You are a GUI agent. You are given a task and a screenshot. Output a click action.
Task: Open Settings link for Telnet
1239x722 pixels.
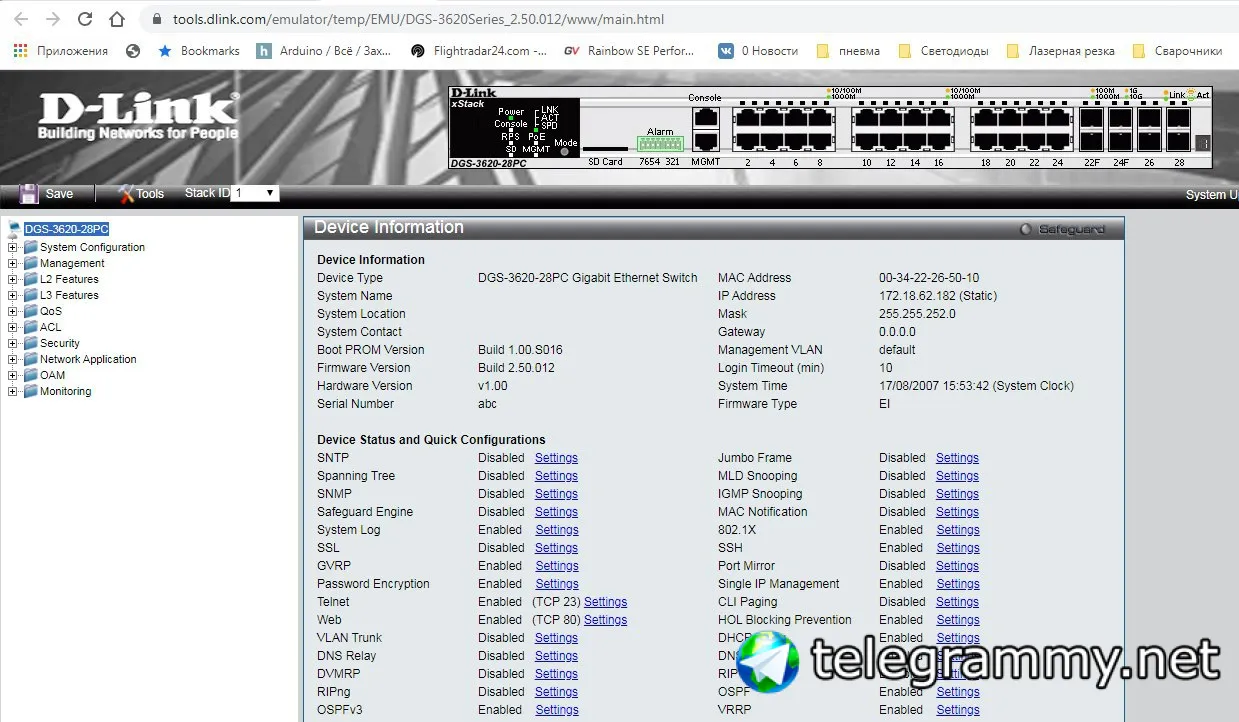pyautogui.click(x=605, y=602)
